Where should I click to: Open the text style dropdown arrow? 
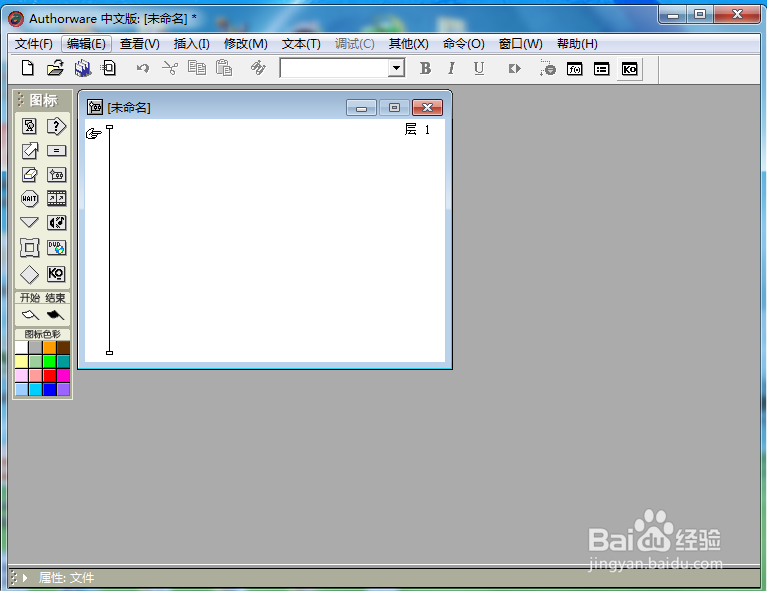[x=396, y=68]
